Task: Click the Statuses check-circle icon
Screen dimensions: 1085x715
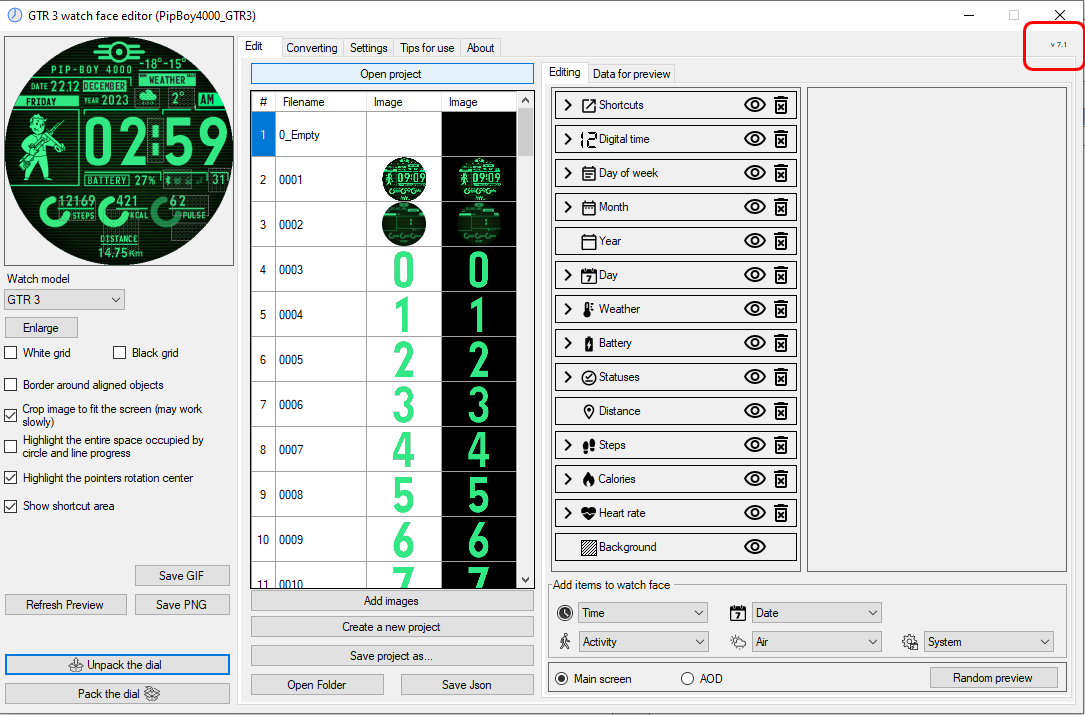Action: 589,377
